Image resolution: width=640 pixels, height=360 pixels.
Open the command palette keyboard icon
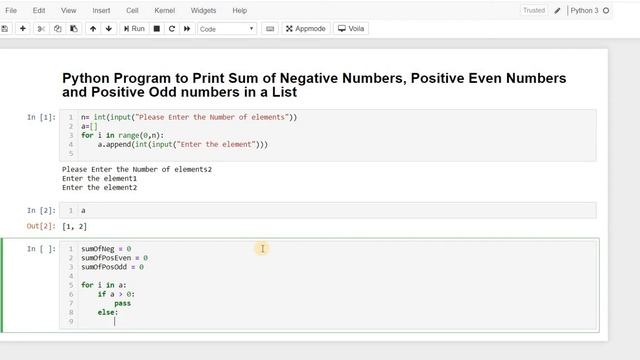click(270, 29)
